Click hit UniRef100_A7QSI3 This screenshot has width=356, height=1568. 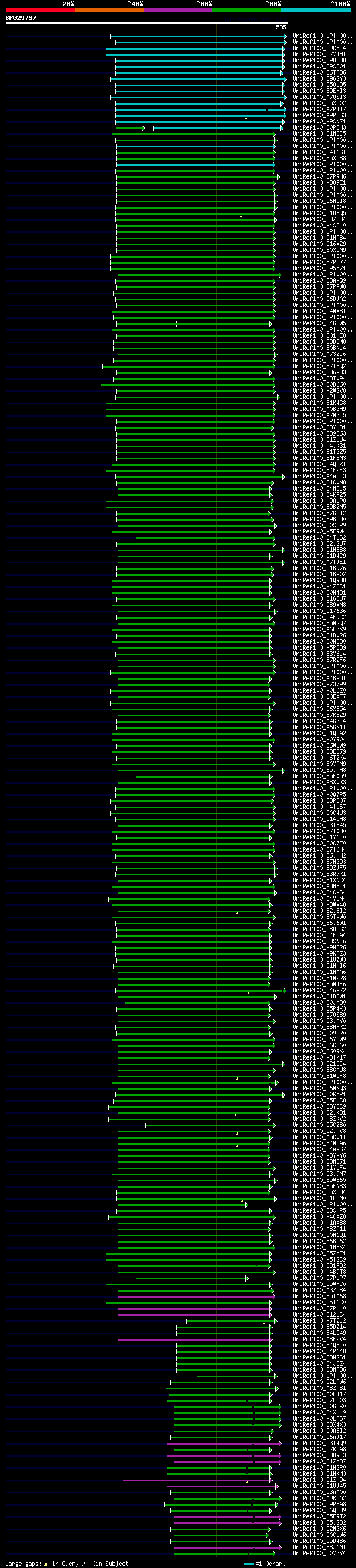point(319,97)
